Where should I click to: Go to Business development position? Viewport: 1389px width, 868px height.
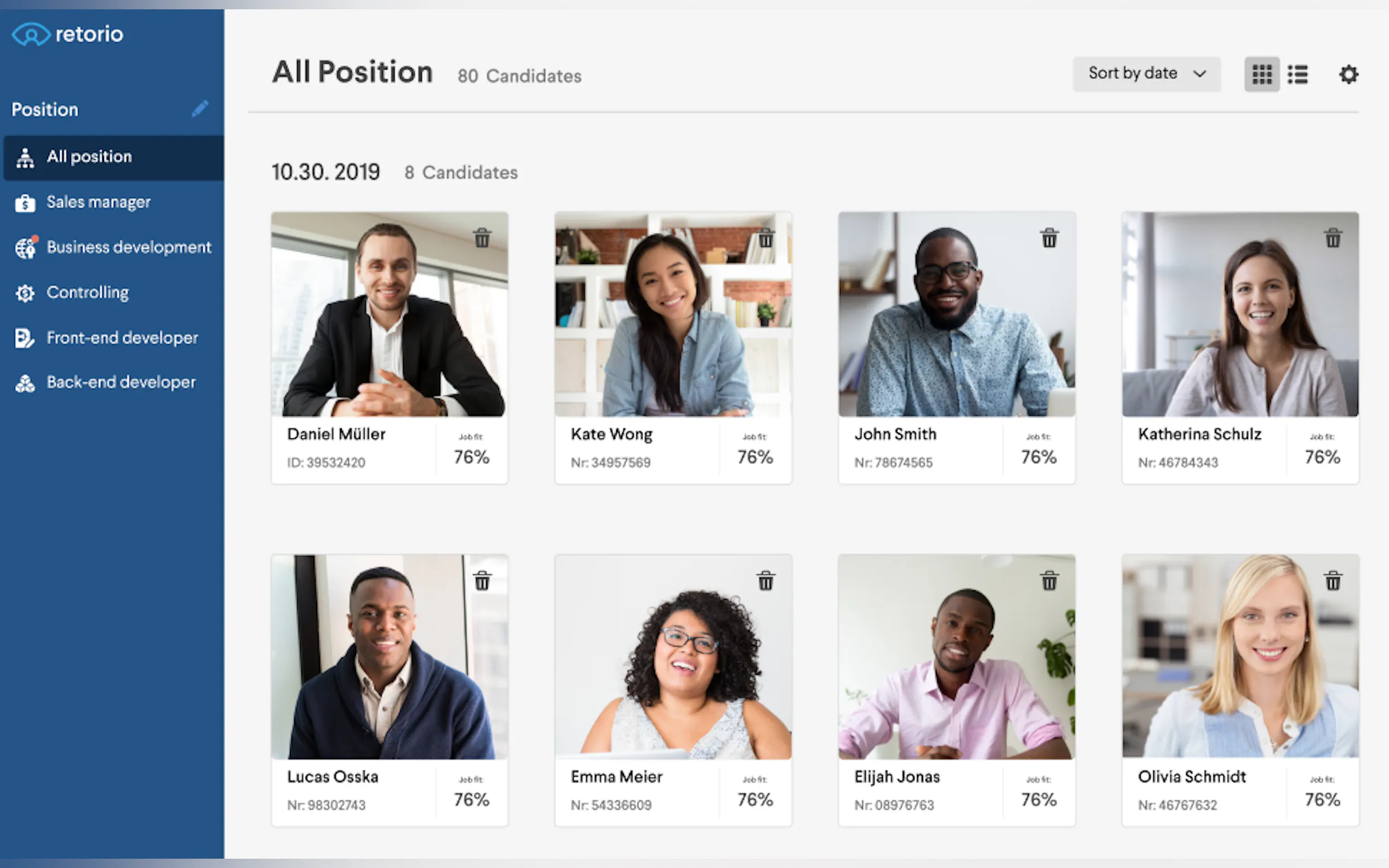pos(129,248)
